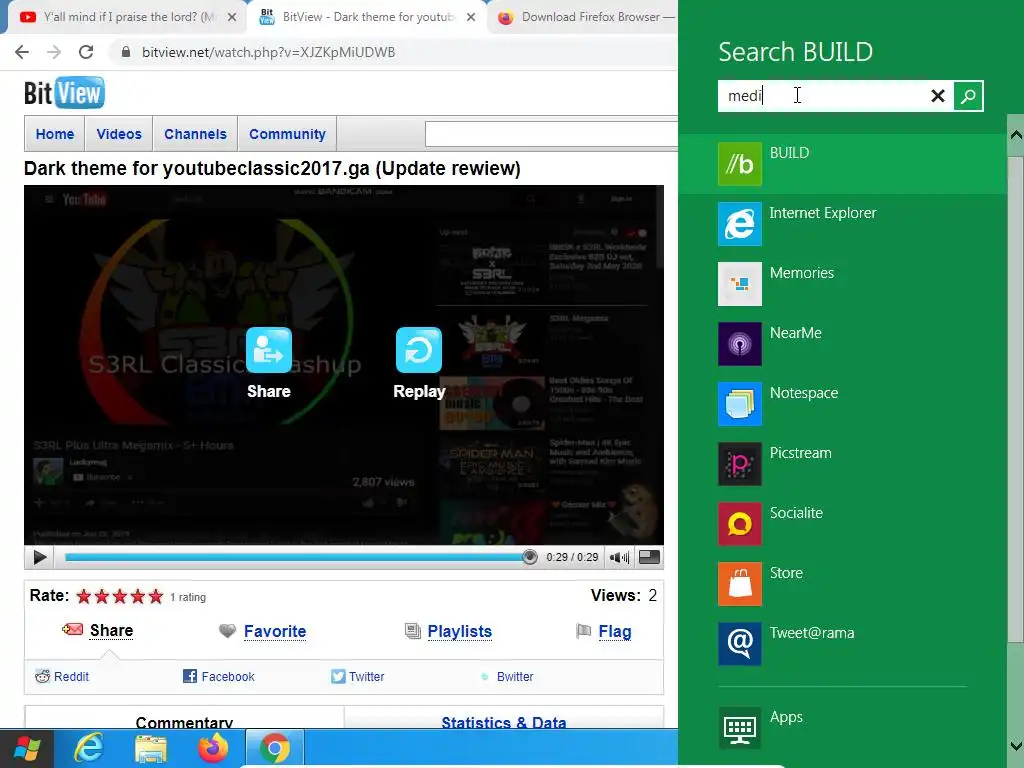Choose the Apps search category
Viewport: 1024px width, 768px height.
(x=842, y=728)
